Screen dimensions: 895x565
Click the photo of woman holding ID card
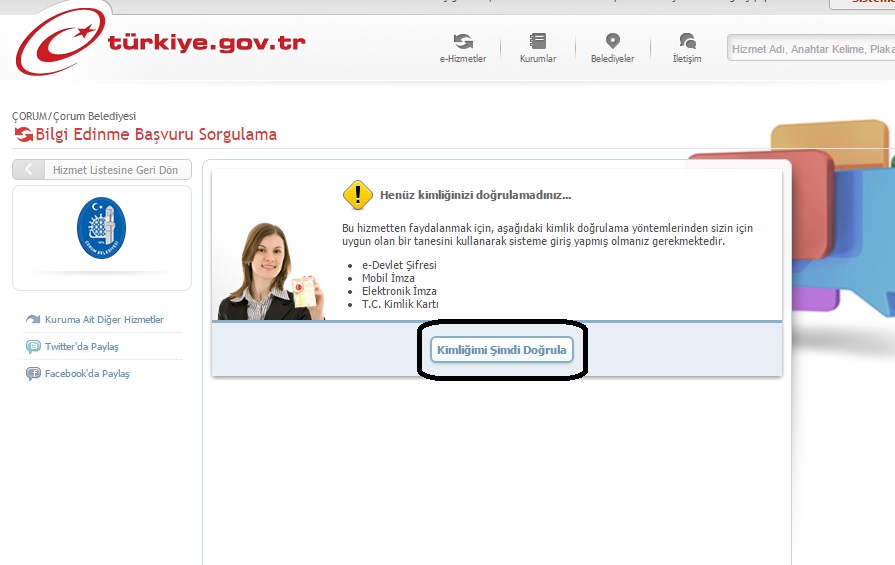[272, 270]
